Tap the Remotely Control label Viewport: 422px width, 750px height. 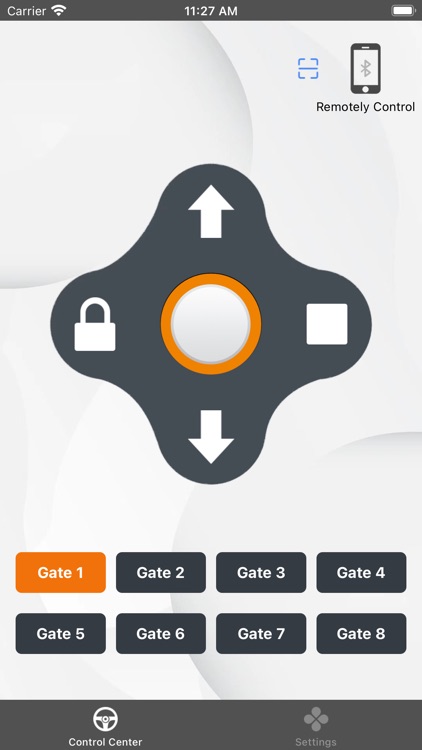[366, 107]
